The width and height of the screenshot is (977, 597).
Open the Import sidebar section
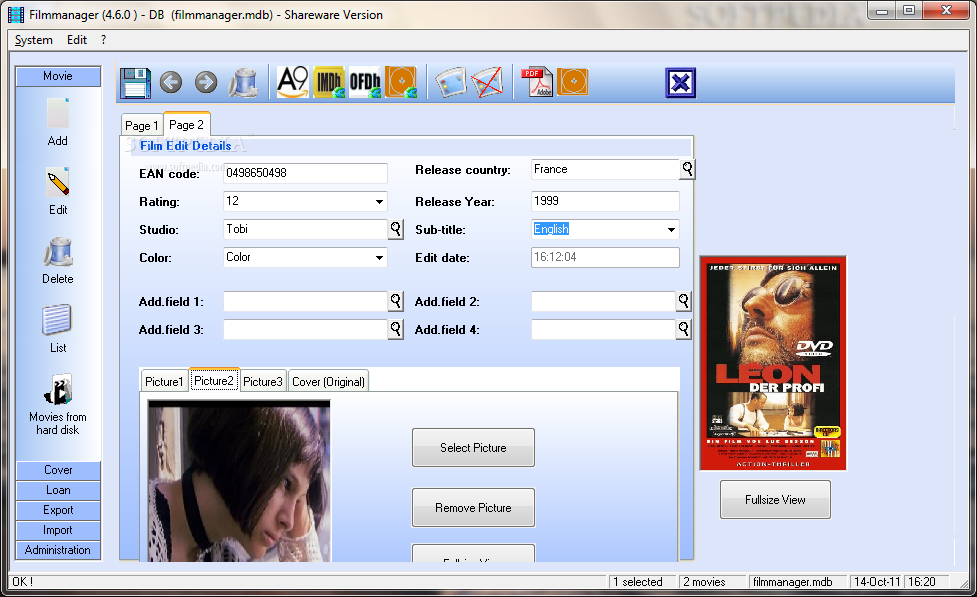tap(58, 530)
